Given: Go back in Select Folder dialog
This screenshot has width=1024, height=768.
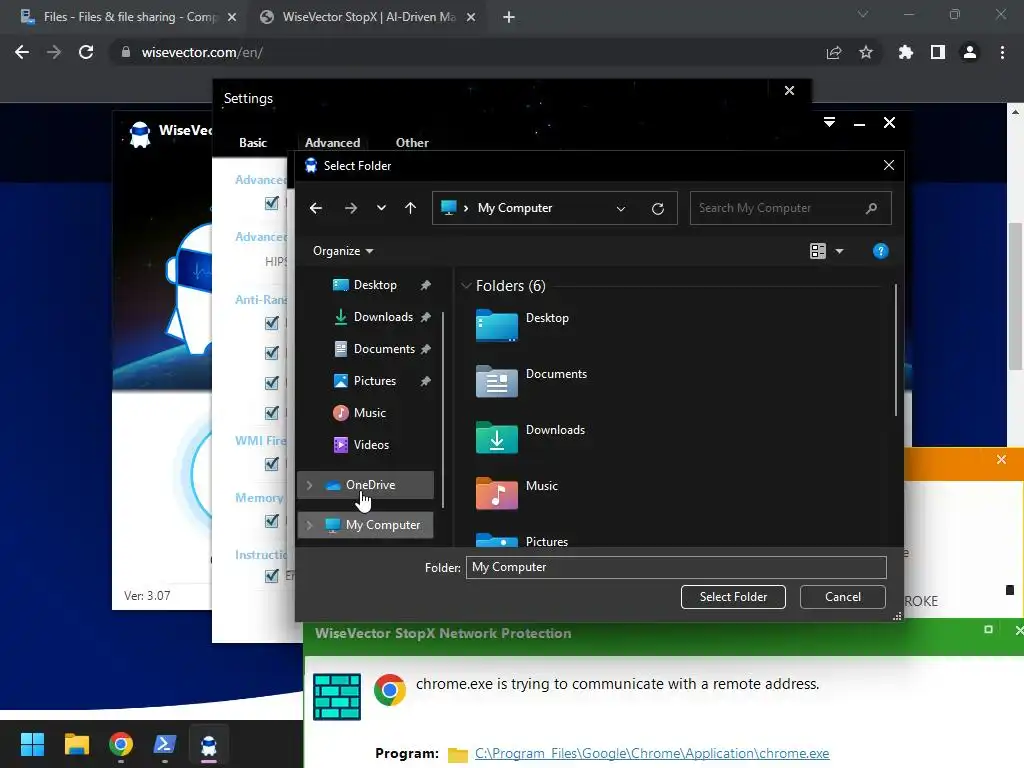Looking at the screenshot, I should [x=316, y=208].
